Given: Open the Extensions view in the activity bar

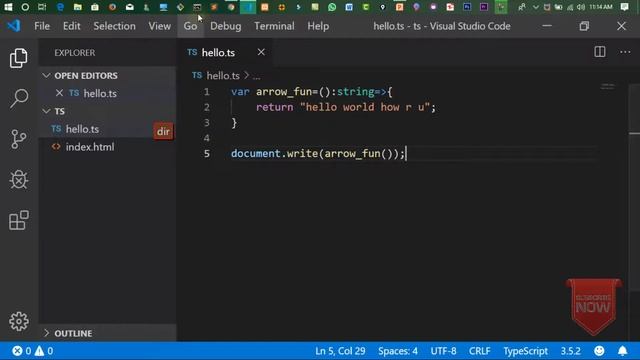Looking at the screenshot, I should click(19, 220).
